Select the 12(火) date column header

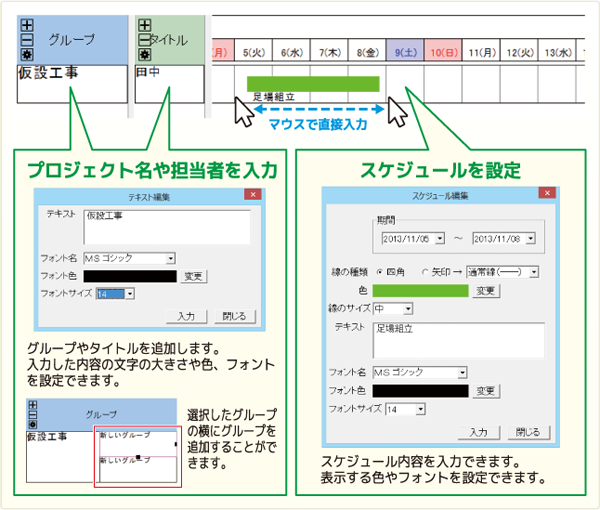coord(519,52)
